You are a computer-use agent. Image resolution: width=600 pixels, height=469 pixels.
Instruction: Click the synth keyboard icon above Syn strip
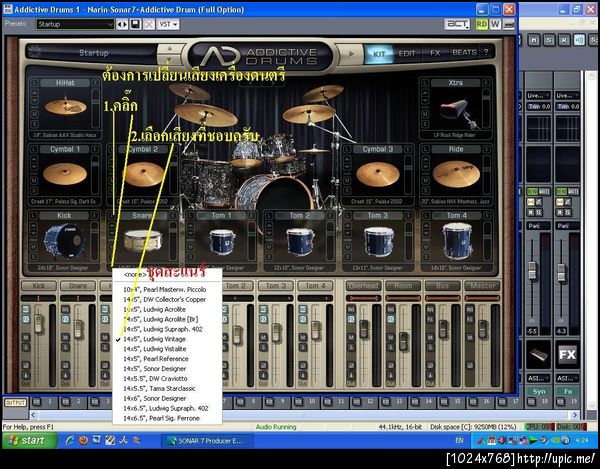point(538,355)
